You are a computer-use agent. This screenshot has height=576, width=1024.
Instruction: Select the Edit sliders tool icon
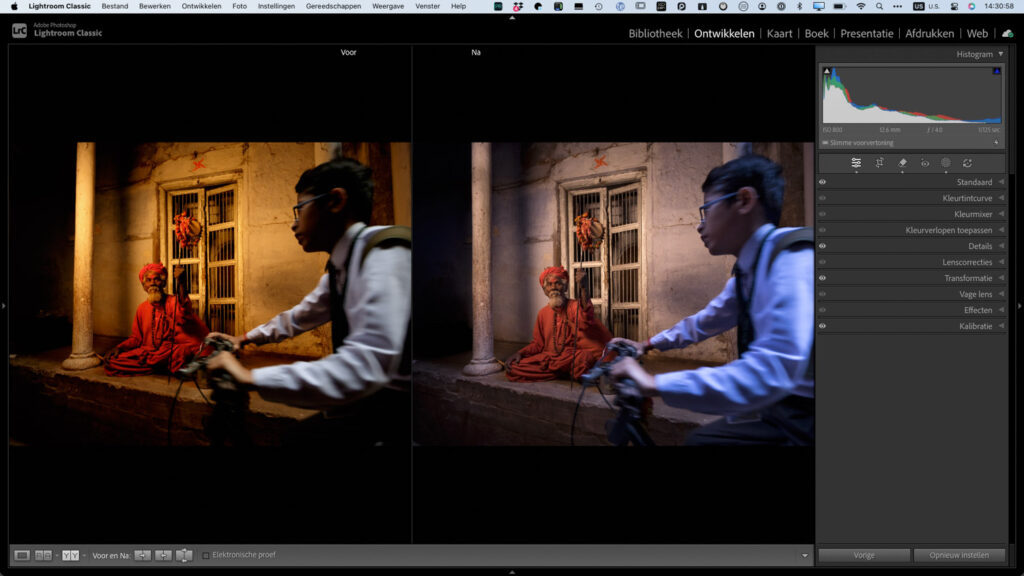pyautogui.click(x=856, y=163)
